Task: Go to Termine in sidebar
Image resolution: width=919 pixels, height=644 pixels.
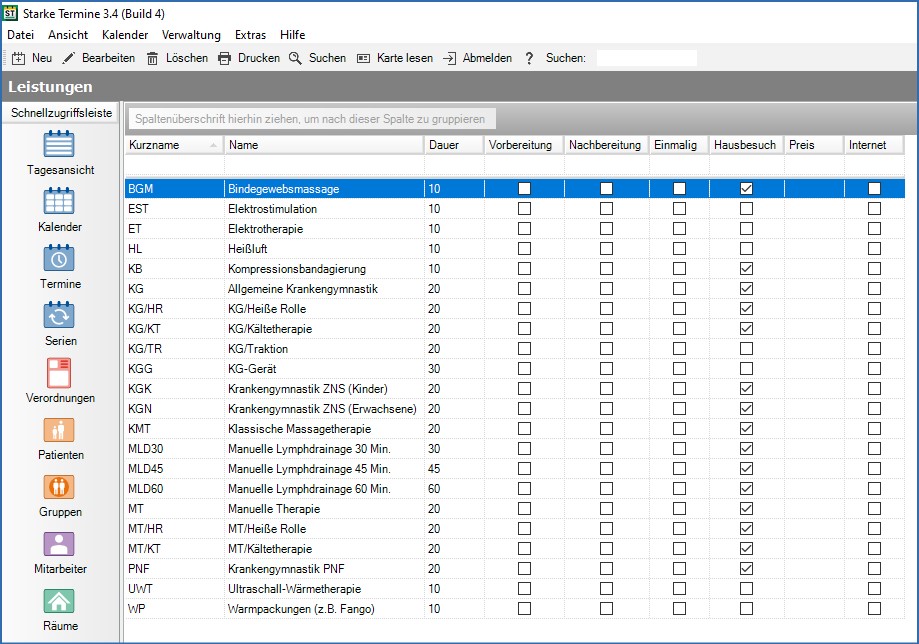Action: (x=60, y=259)
